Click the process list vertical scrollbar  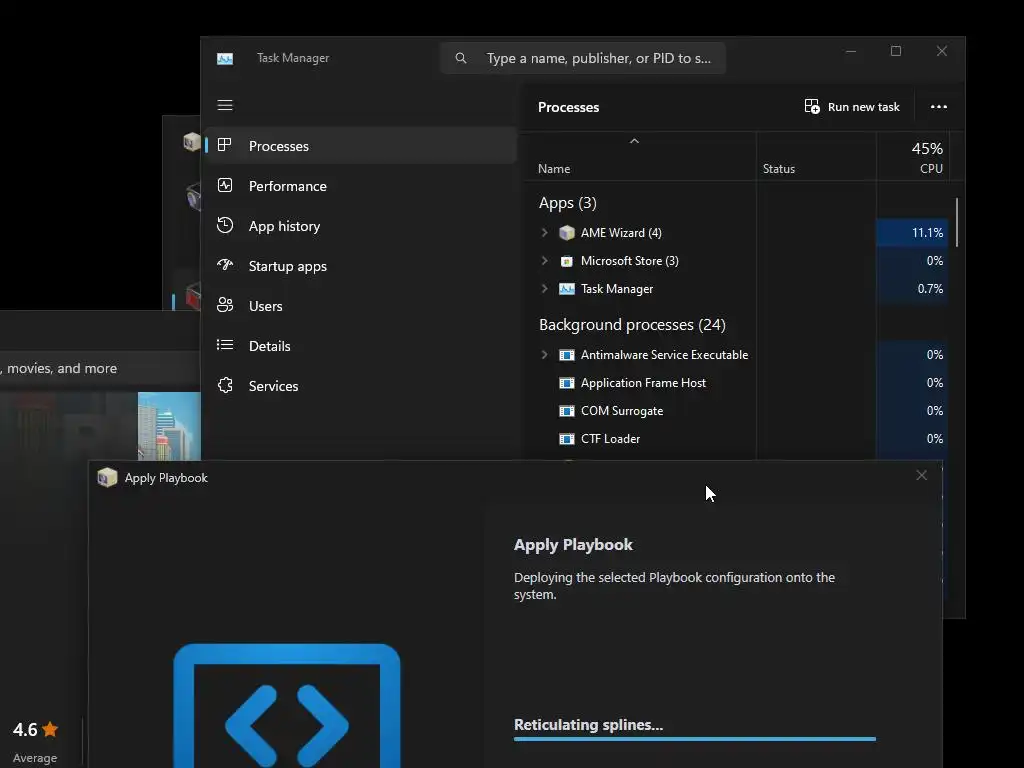click(x=957, y=222)
